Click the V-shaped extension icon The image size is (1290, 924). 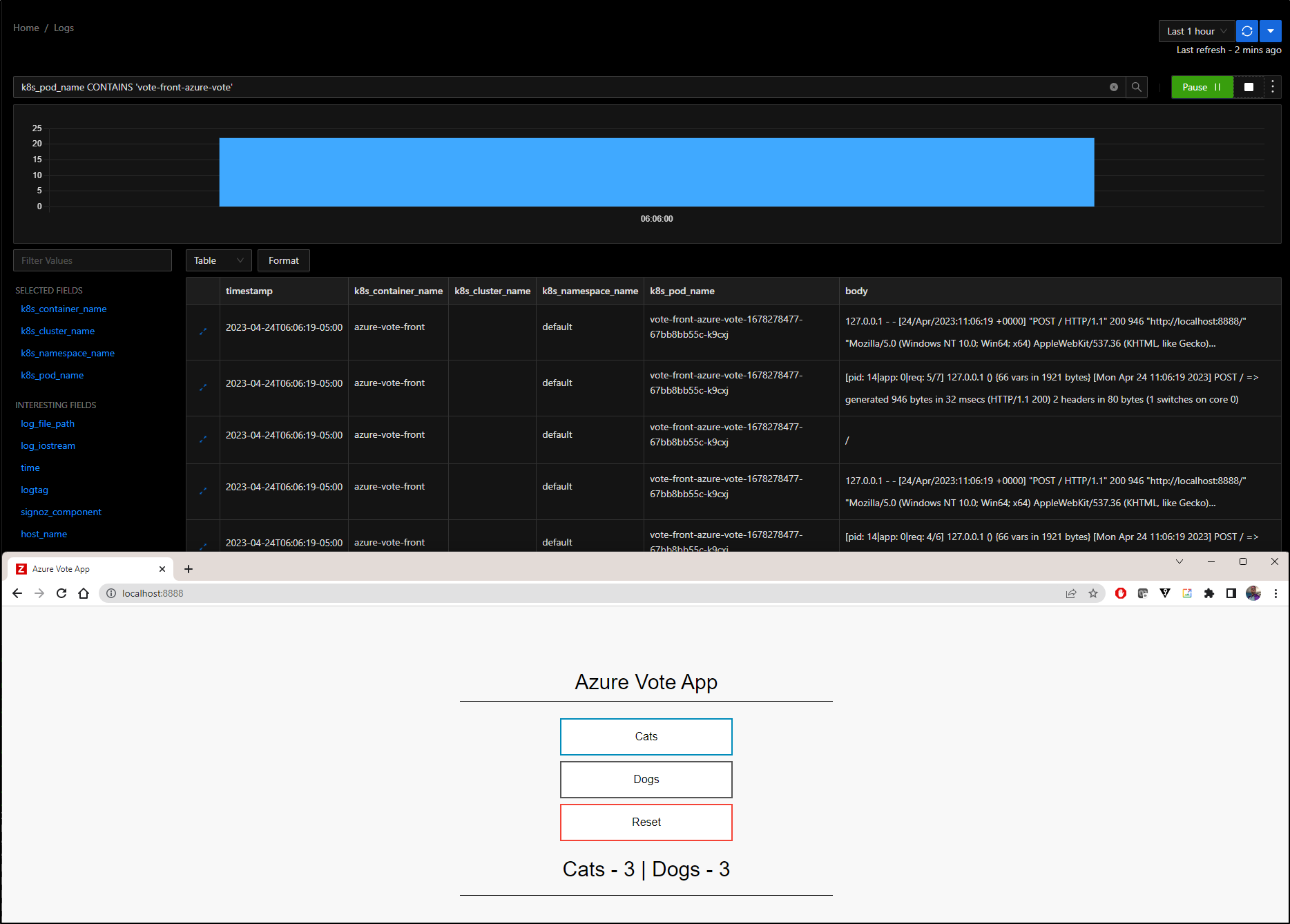pos(1165,593)
